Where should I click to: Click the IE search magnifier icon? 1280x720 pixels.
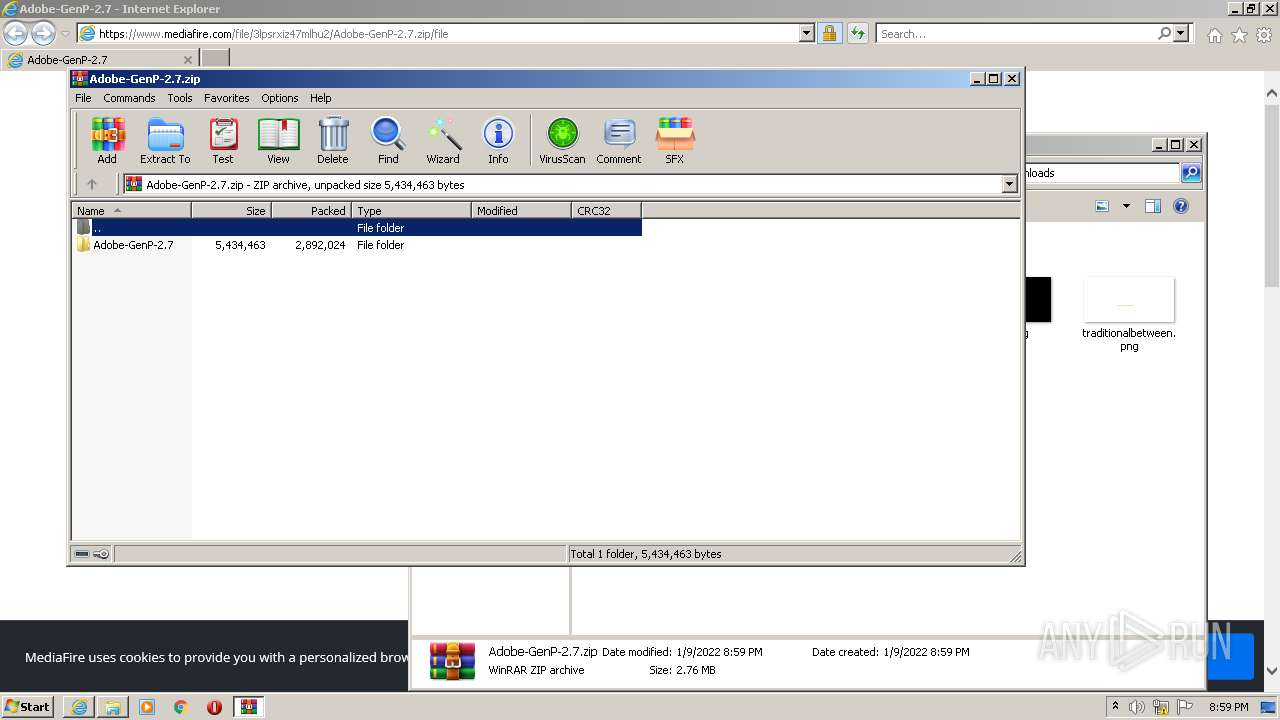1164,33
